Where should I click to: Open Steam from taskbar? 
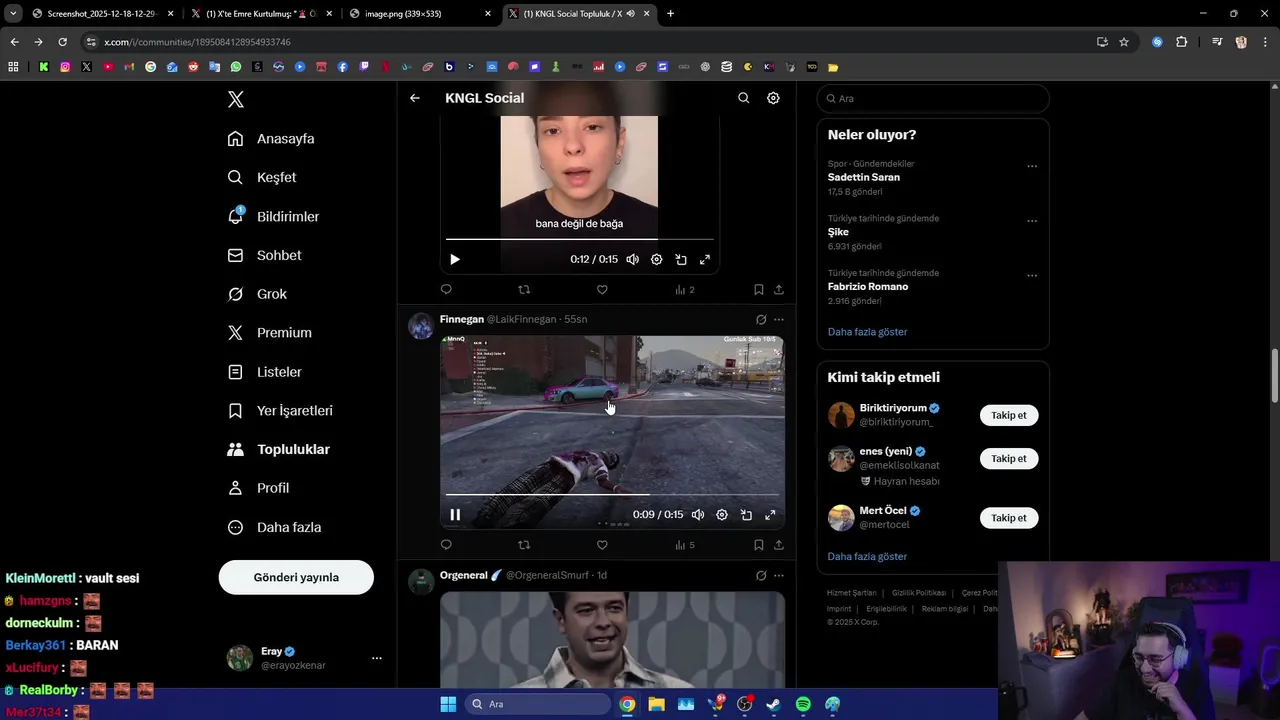[773, 704]
